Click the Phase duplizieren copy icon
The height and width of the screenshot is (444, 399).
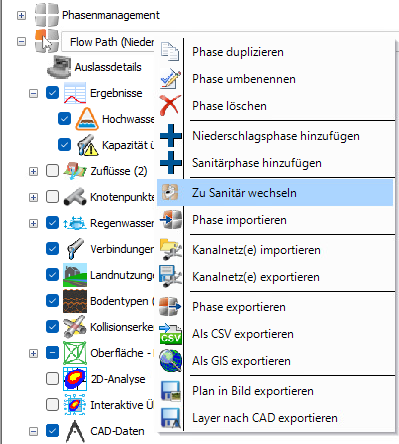pyautogui.click(x=170, y=52)
